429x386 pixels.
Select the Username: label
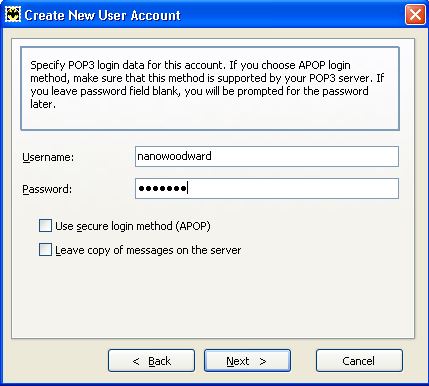pyautogui.click(x=48, y=157)
